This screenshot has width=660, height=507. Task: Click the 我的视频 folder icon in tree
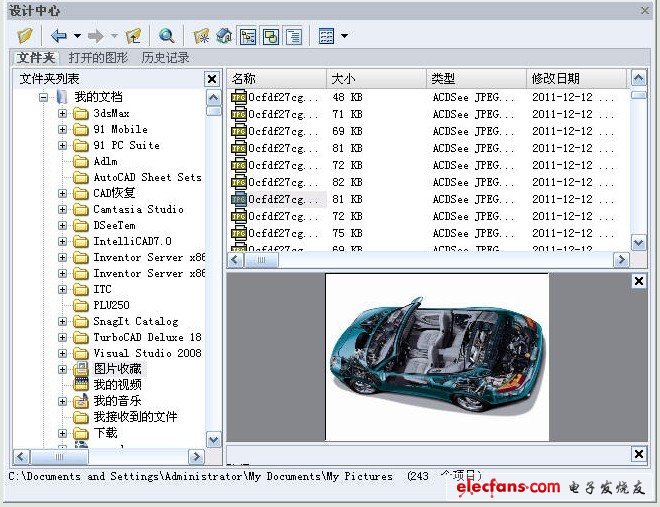coord(81,385)
